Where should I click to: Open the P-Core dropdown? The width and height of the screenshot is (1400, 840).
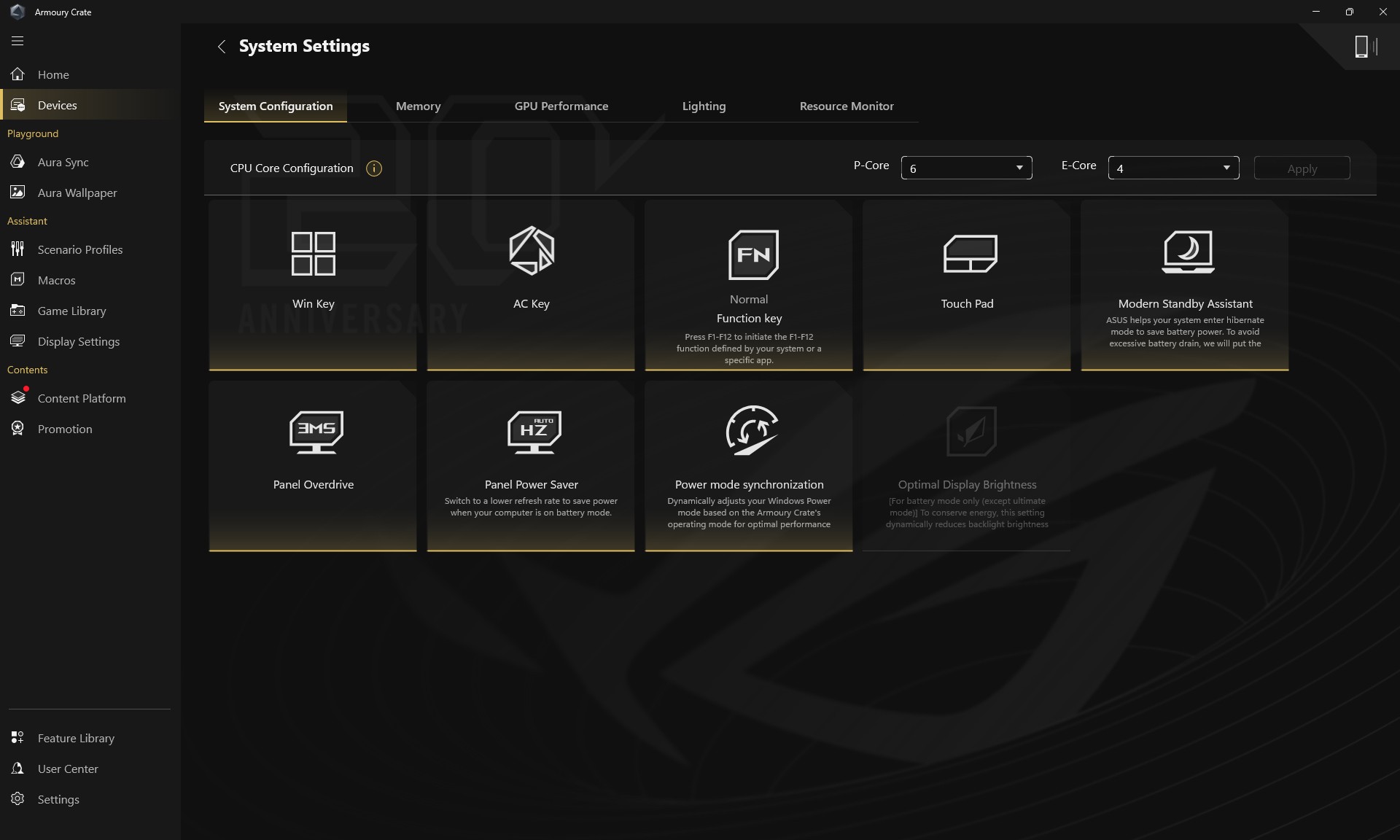[x=967, y=168]
